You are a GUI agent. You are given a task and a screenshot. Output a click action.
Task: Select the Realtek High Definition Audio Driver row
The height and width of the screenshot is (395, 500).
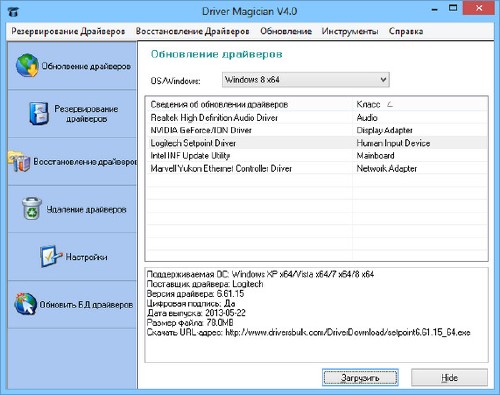click(x=317, y=118)
